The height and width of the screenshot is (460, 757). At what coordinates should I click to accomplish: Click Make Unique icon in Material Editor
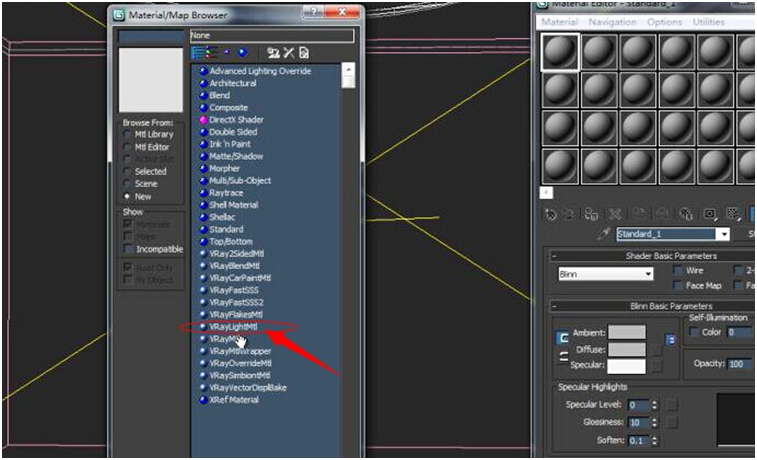(662, 214)
